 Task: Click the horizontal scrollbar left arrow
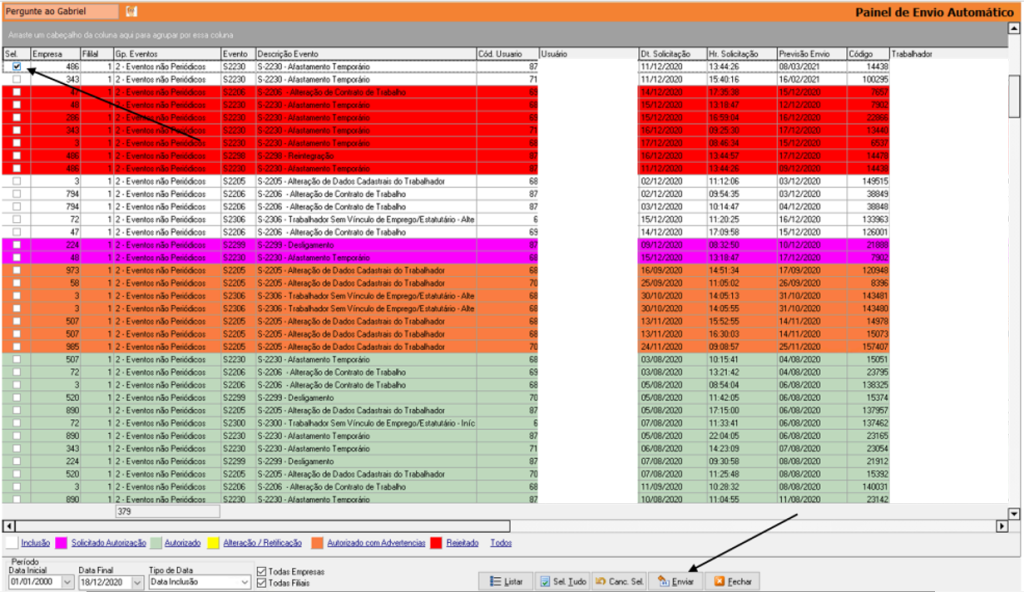point(8,525)
